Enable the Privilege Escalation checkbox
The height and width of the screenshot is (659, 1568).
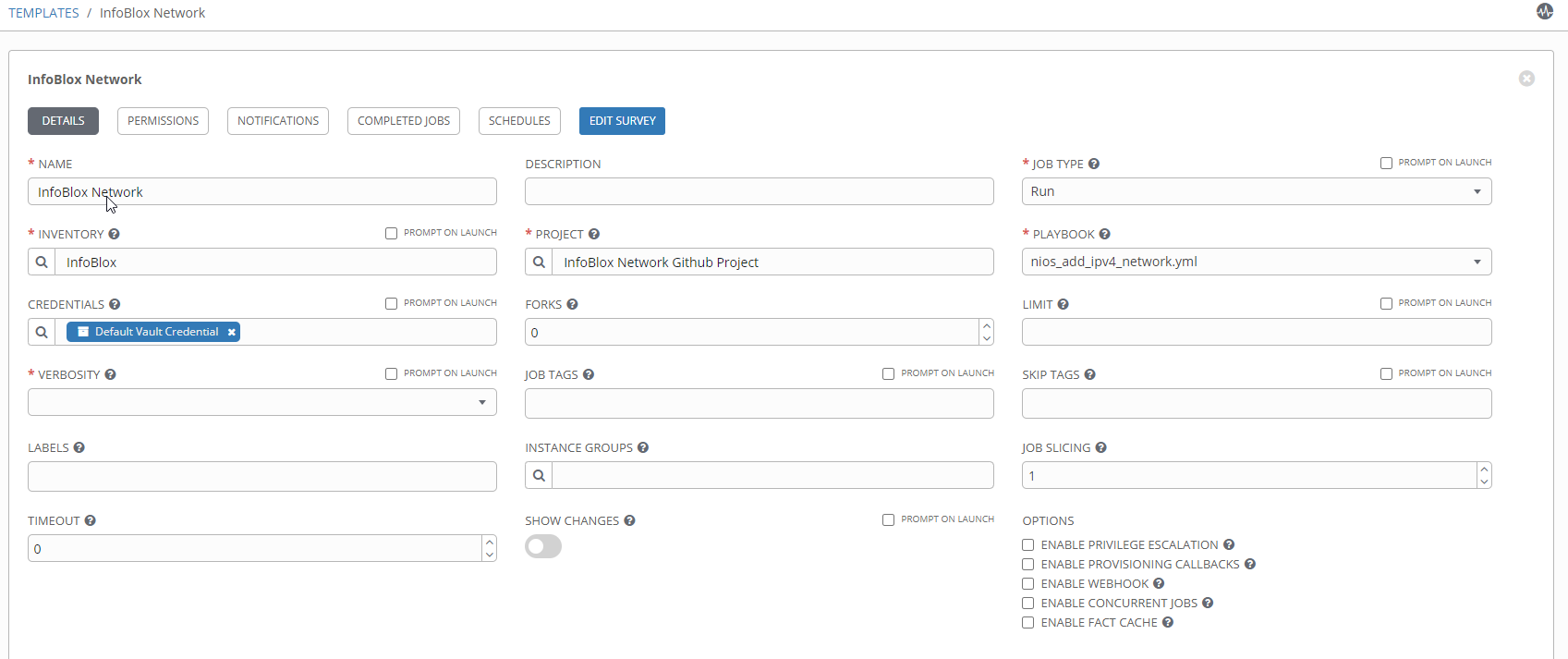coord(1027,545)
